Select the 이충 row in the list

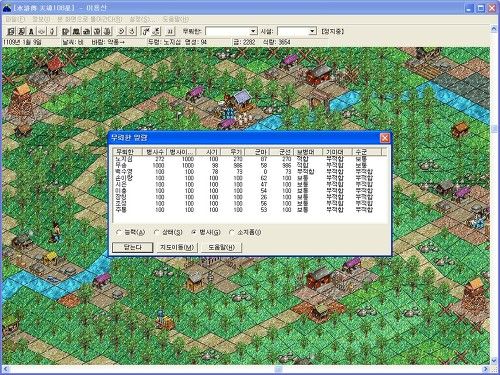pyautogui.click(x=250, y=191)
